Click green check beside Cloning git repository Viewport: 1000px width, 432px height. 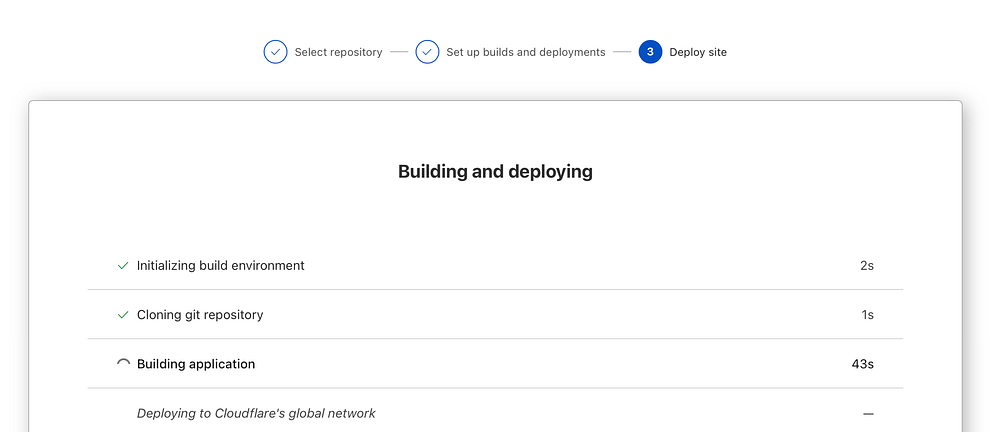(123, 315)
